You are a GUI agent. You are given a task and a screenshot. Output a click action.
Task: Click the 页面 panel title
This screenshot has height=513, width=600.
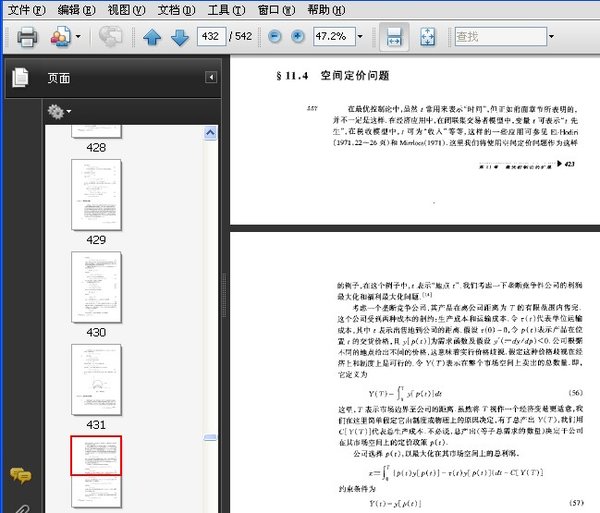click(x=59, y=78)
